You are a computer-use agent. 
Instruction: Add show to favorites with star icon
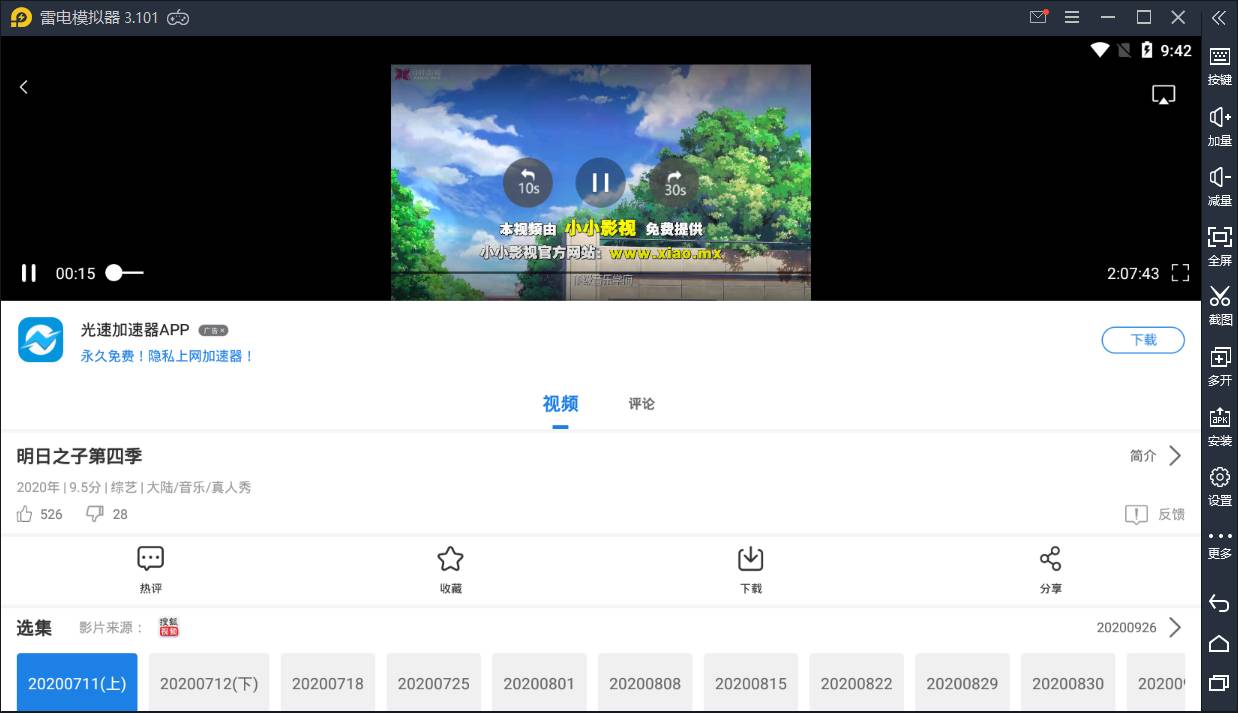[x=450, y=560]
